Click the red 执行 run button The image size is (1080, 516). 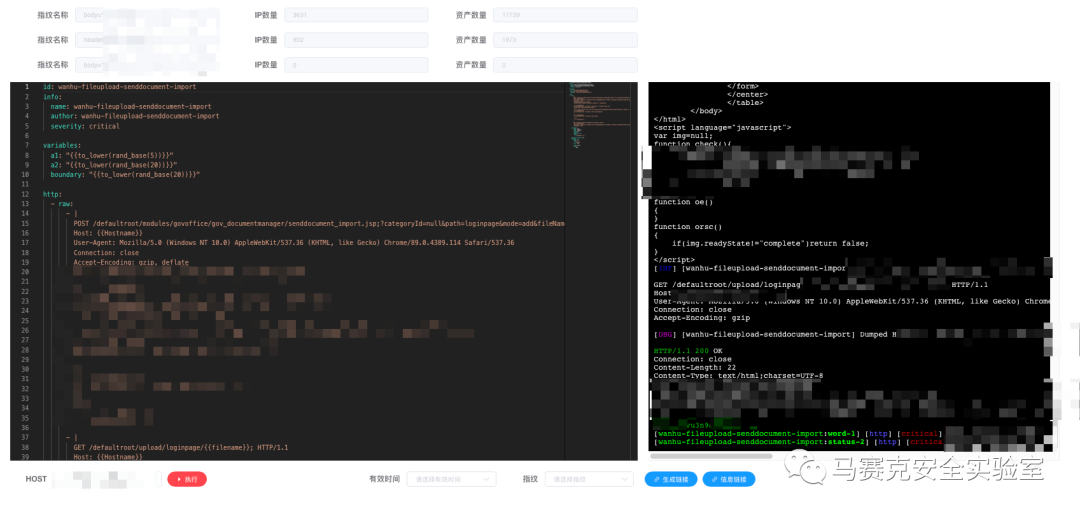187,479
